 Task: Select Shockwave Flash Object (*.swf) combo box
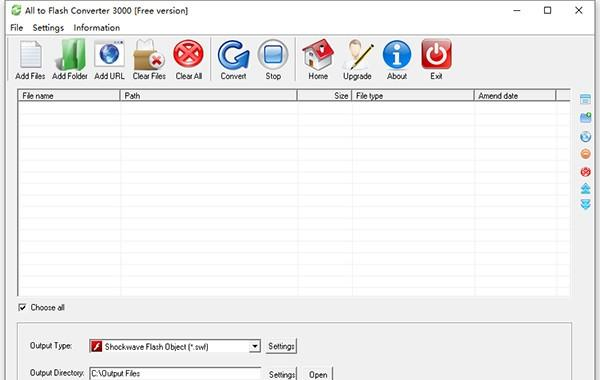click(x=175, y=346)
